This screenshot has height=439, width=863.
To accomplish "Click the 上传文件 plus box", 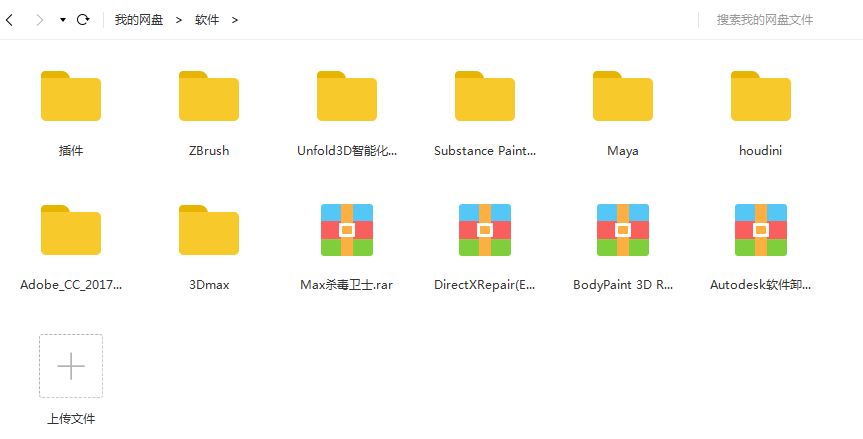I will [x=71, y=366].
